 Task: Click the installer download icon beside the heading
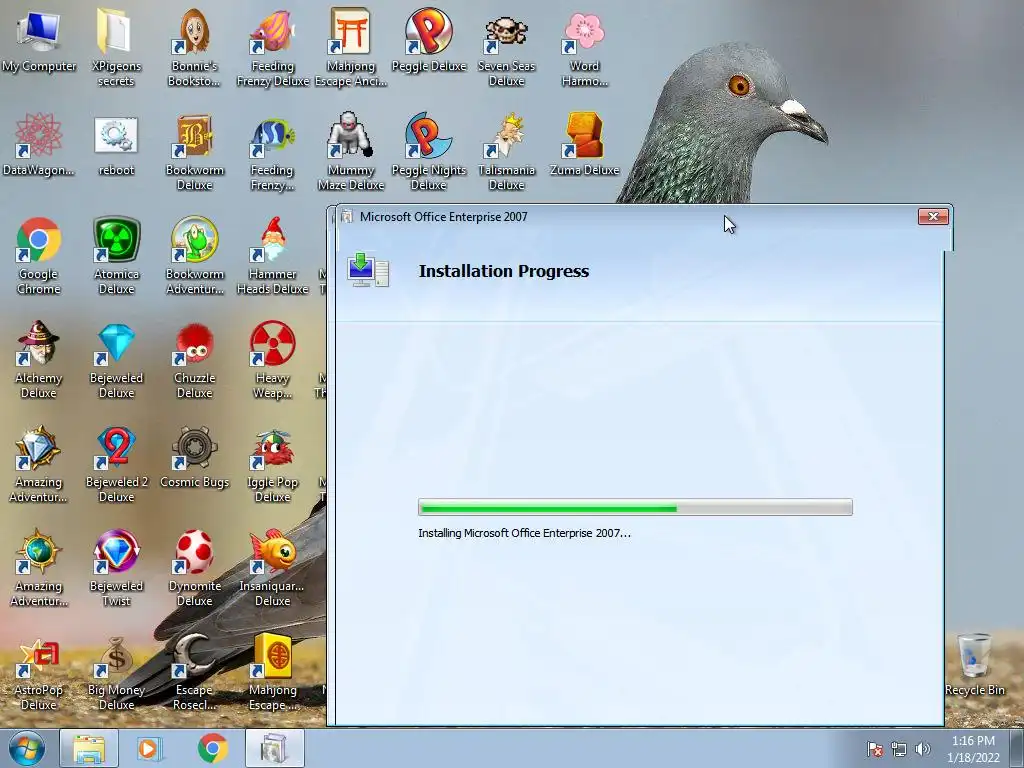368,270
